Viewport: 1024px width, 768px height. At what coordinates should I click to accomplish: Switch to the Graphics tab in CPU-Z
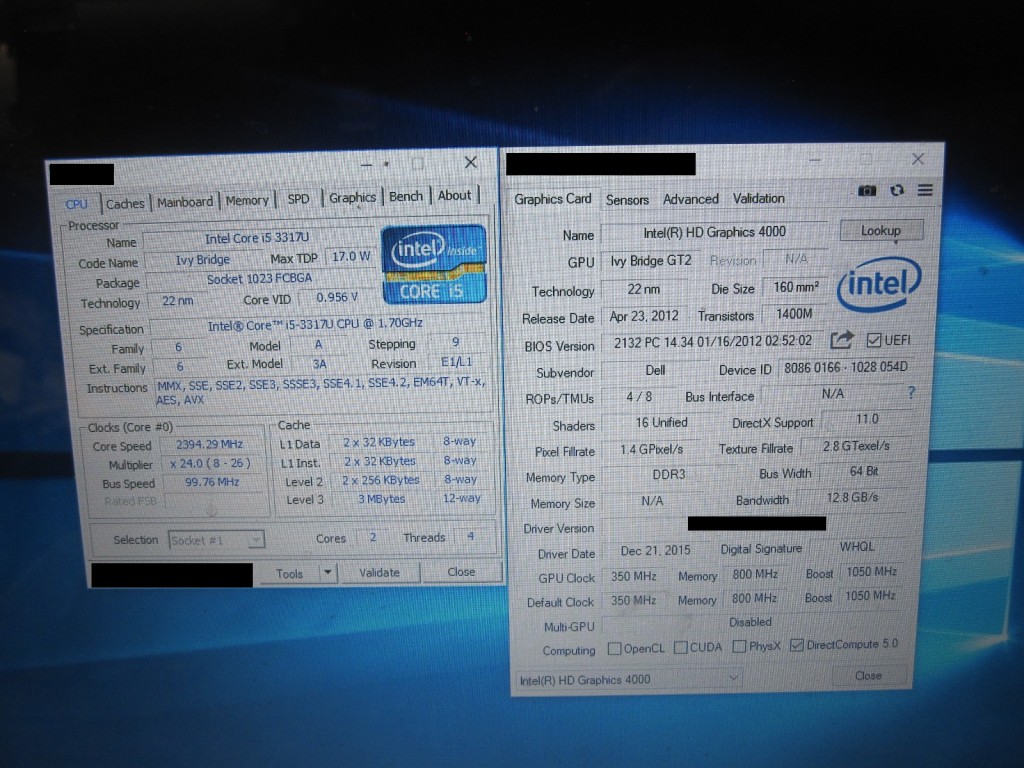pyautogui.click(x=352, y=197)
